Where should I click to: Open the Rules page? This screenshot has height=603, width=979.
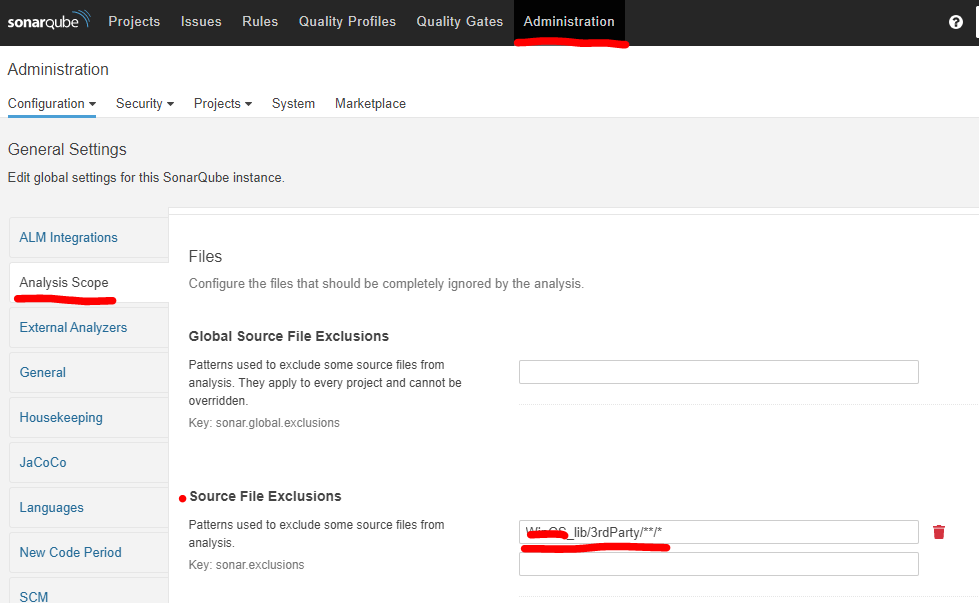tap(260, 21)
